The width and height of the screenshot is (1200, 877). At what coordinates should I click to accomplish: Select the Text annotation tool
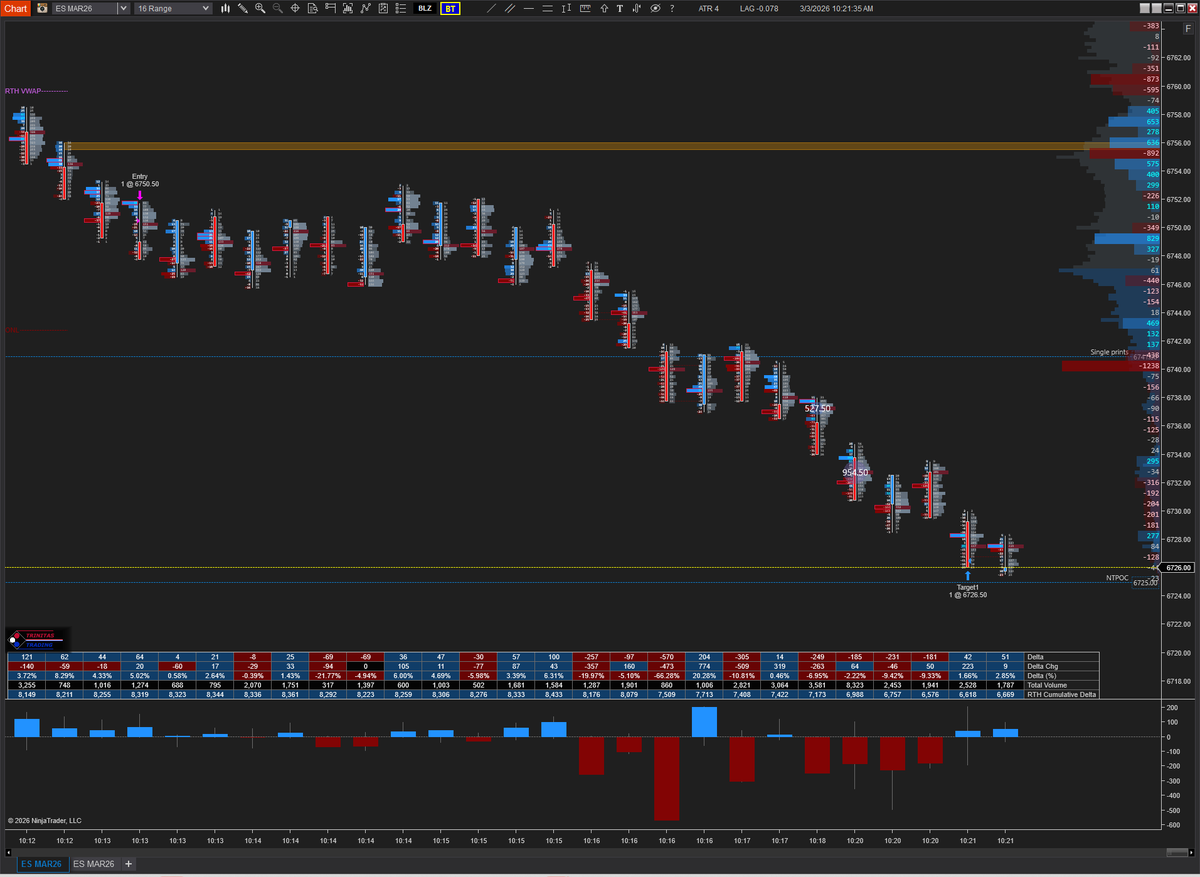click(x=620, y=8)
